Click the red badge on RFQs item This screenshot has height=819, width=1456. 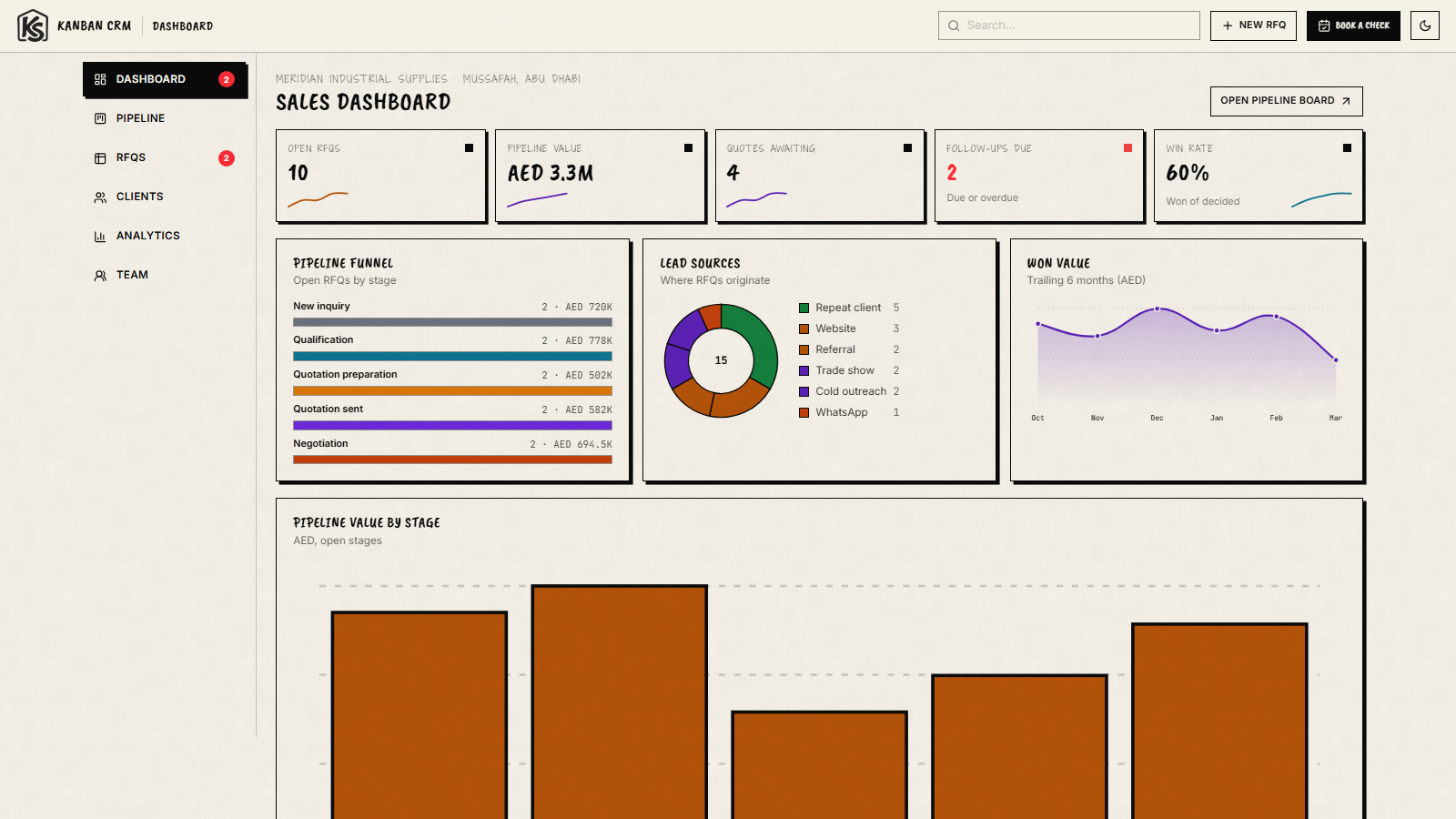227,157
